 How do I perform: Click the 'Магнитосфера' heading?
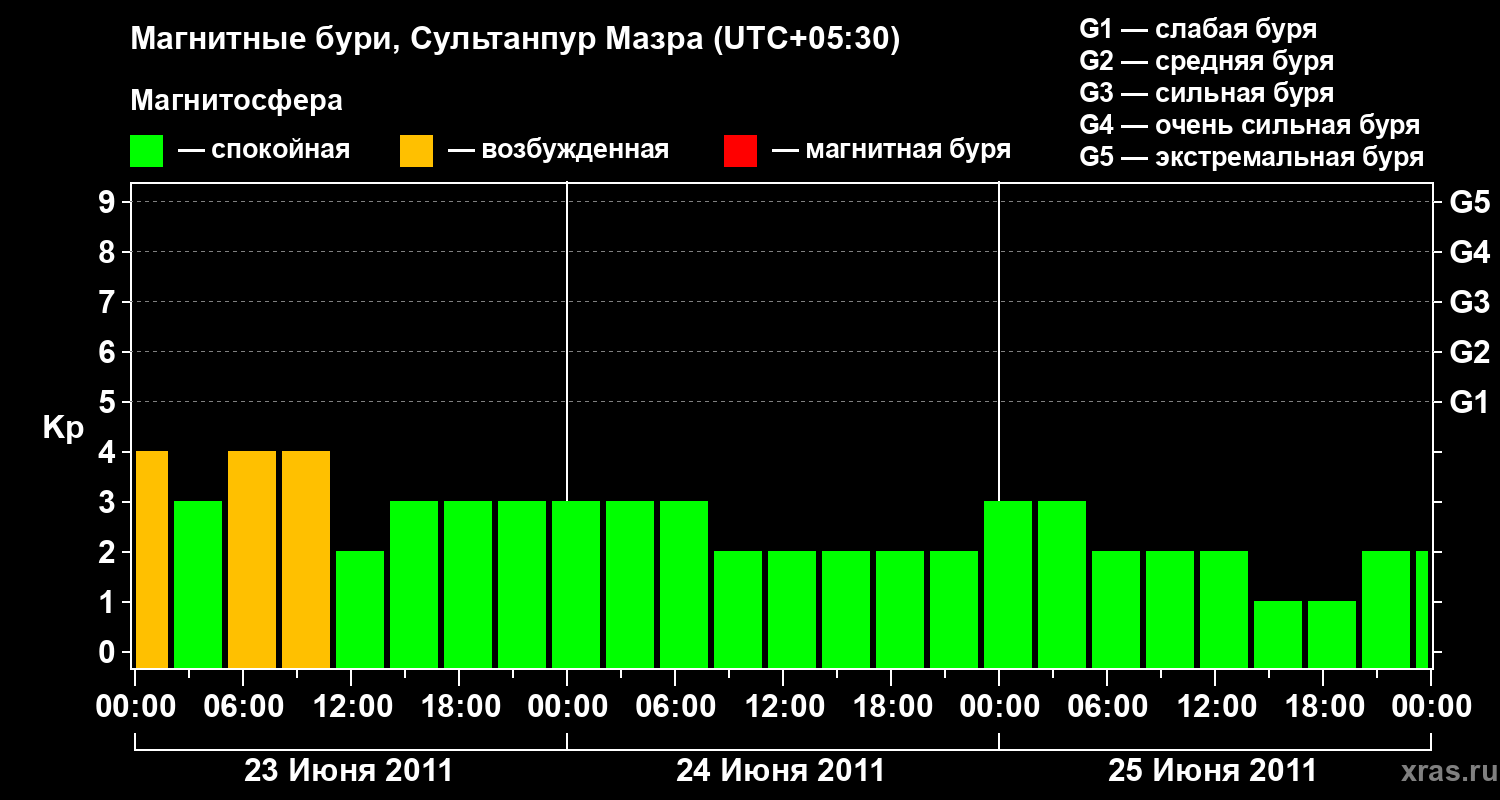[236, 101]
